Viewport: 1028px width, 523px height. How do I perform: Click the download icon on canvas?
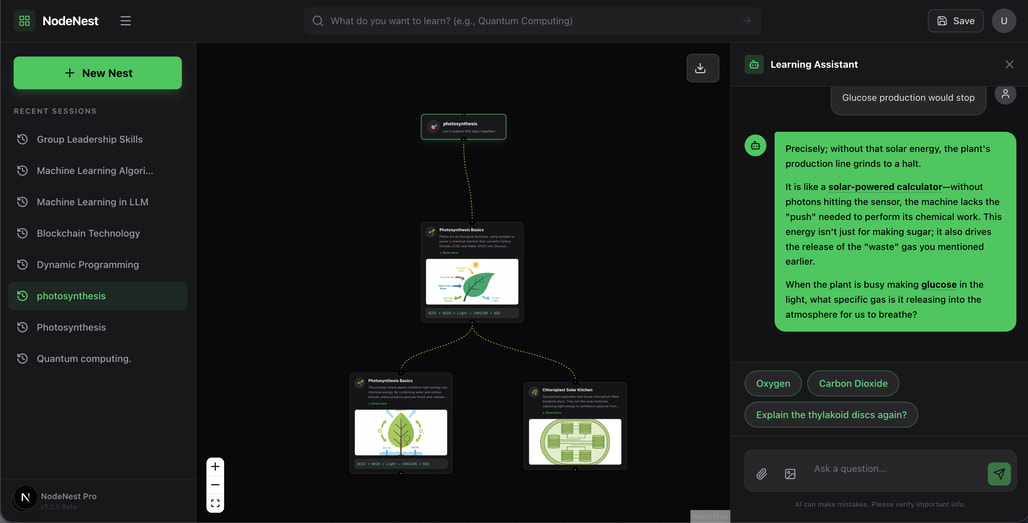(701, 68)
